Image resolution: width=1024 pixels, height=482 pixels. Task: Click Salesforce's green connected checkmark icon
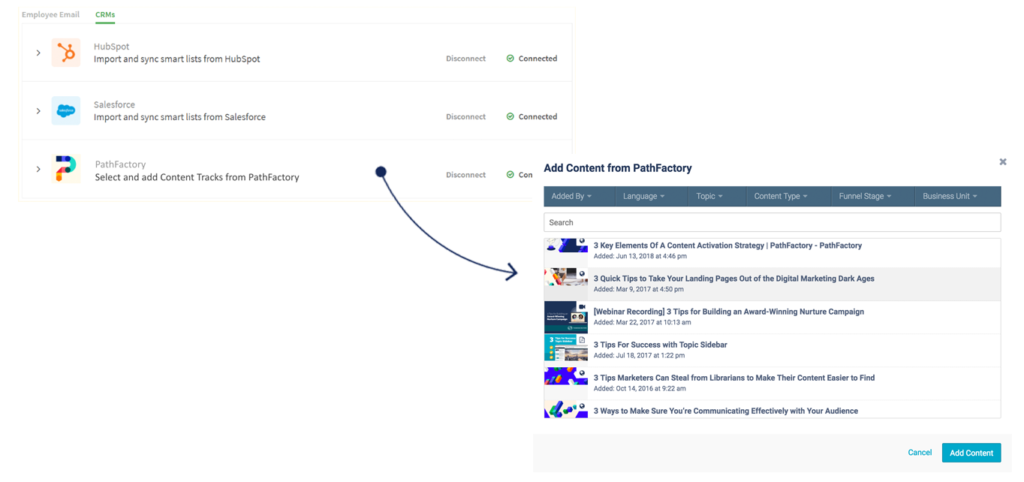[510, 116]
